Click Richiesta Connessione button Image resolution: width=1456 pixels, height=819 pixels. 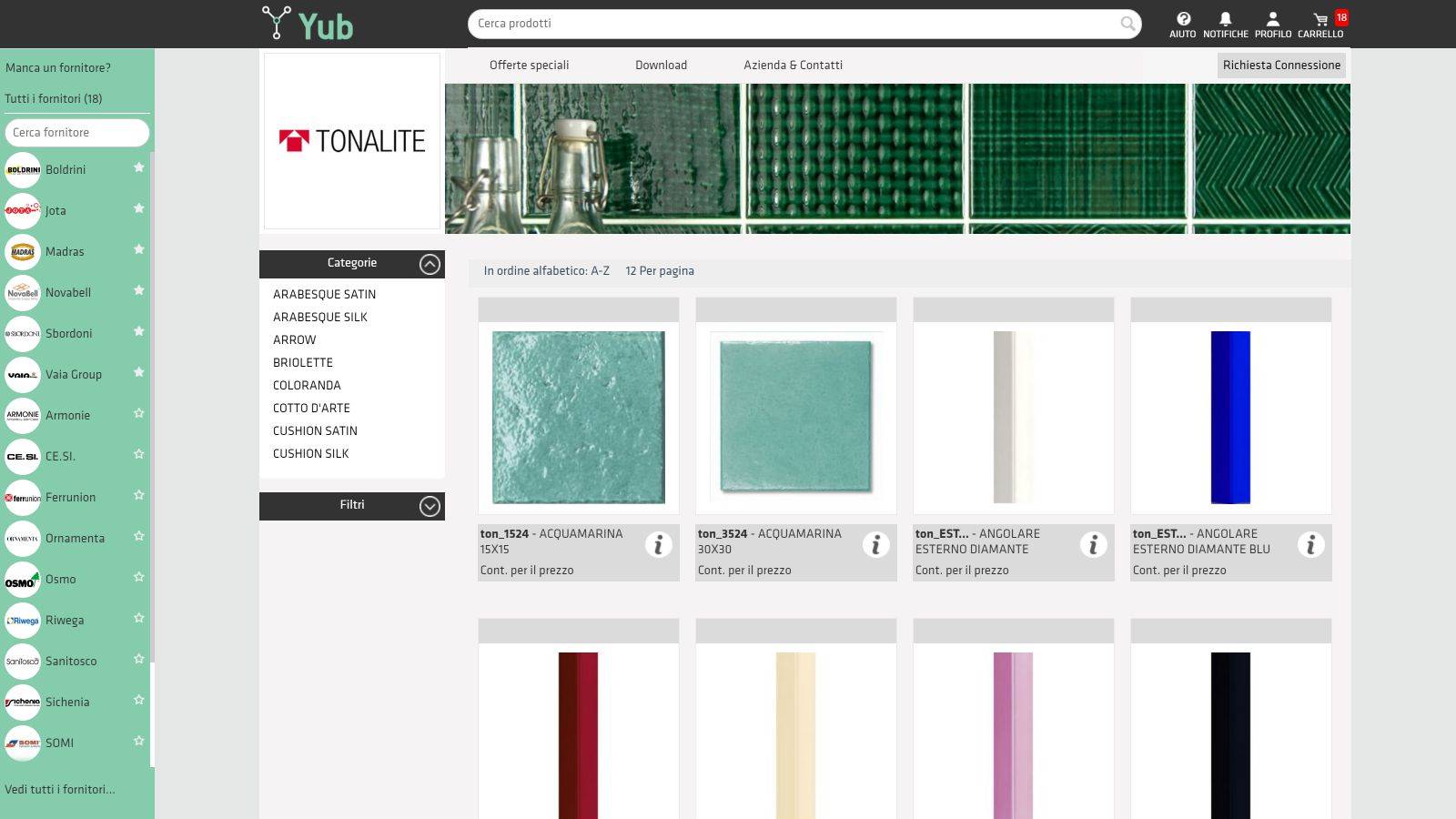pos(1281,66)
